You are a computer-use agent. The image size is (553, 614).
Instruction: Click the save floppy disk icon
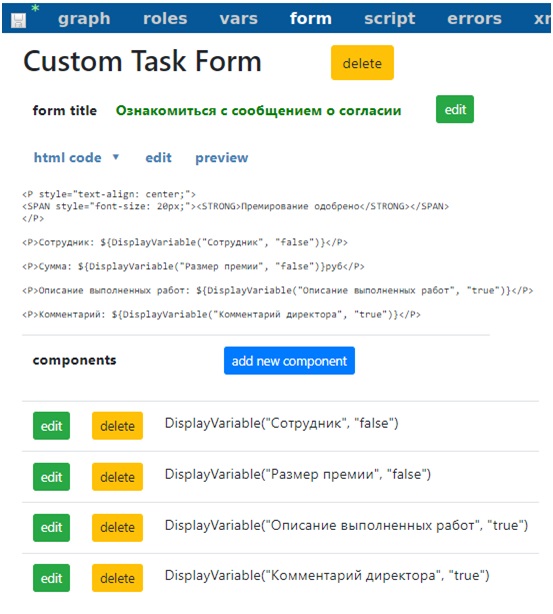[x=18, y=20]
